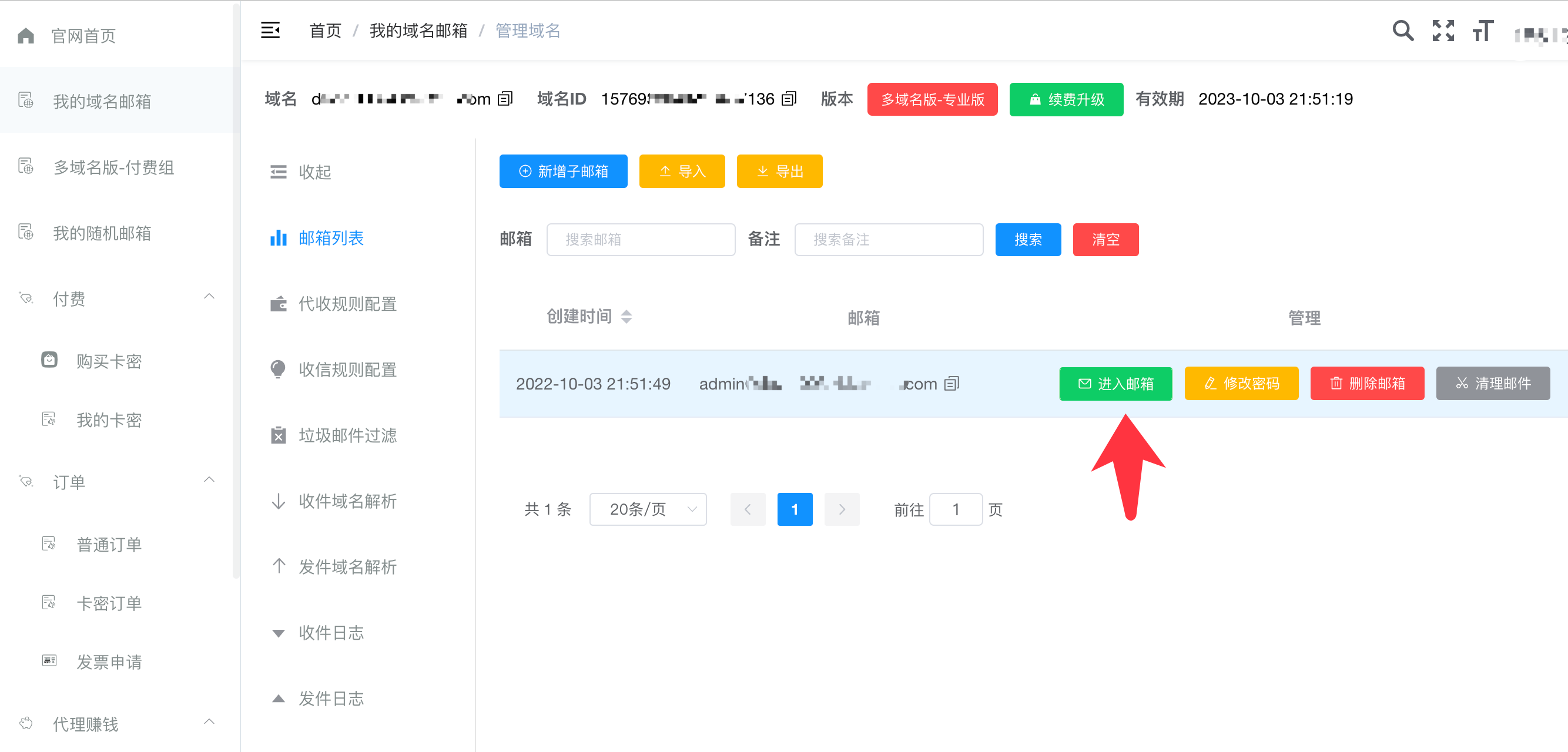
Task: Click the 我的卡密 document icon
Action: pyautogui.click(x=49, y=419)
